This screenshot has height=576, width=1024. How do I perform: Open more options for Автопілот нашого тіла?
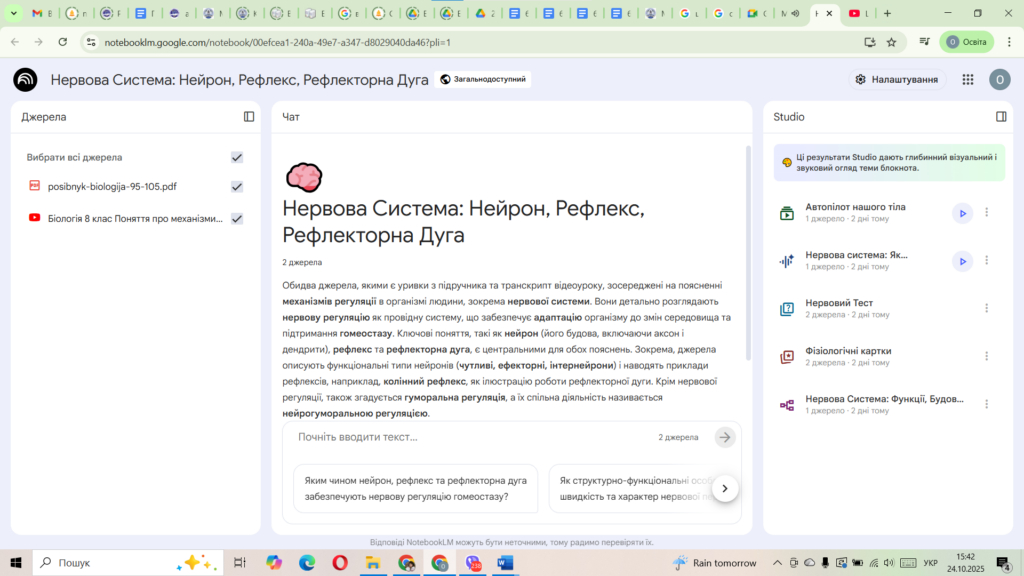coord(987,212)
